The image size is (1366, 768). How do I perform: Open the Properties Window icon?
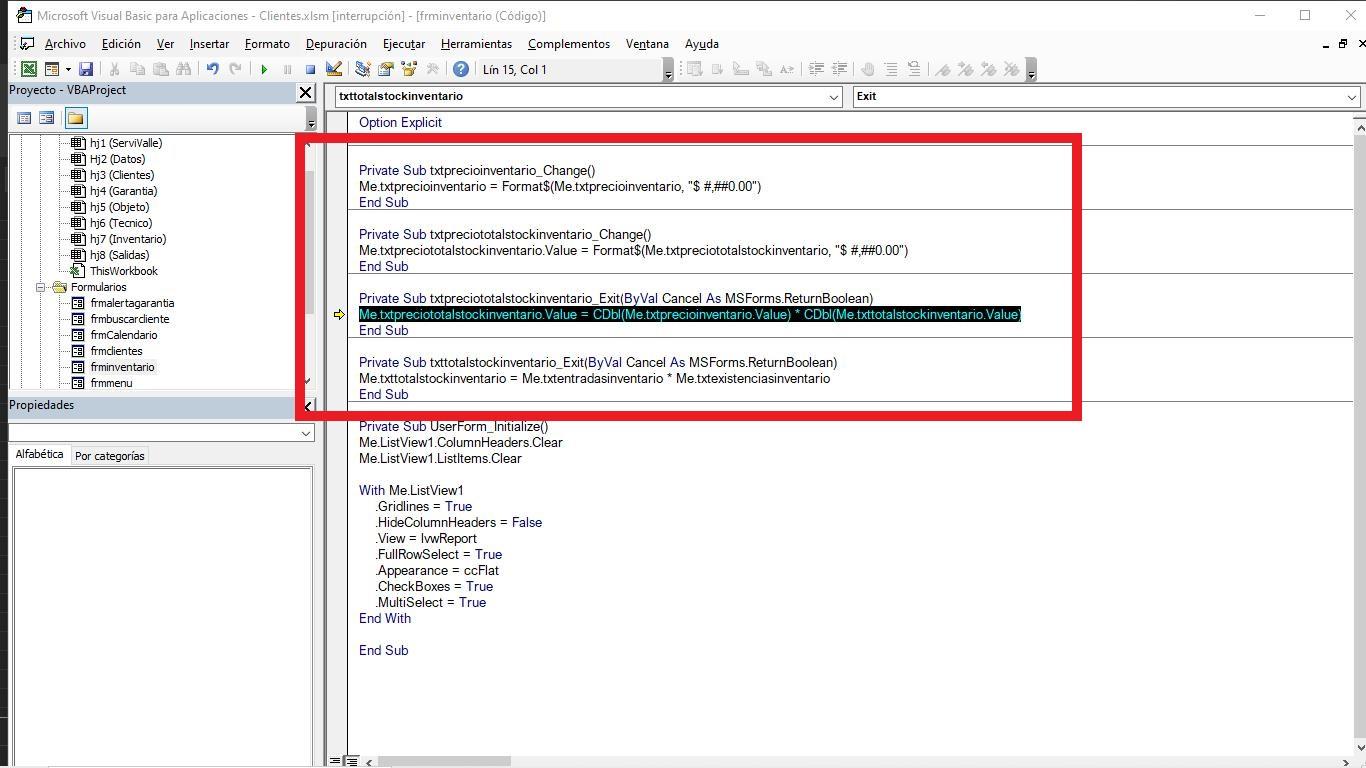coord(385,69)
